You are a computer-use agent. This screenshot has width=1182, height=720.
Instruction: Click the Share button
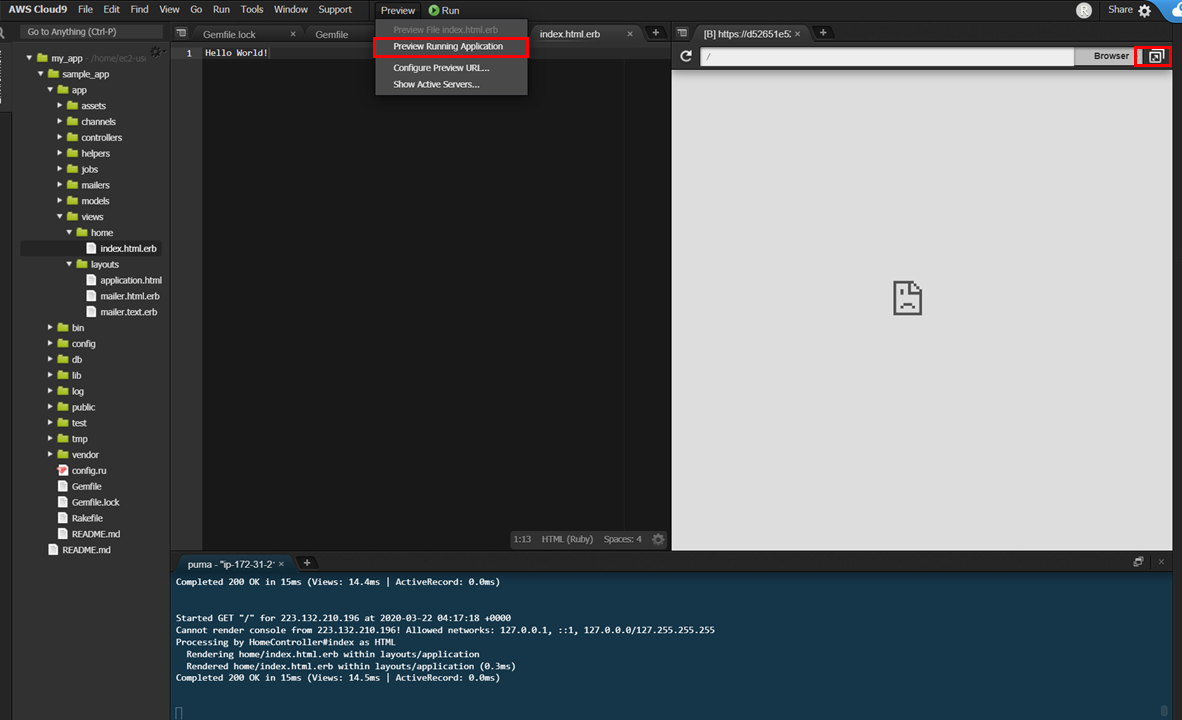coord(1120,10)
